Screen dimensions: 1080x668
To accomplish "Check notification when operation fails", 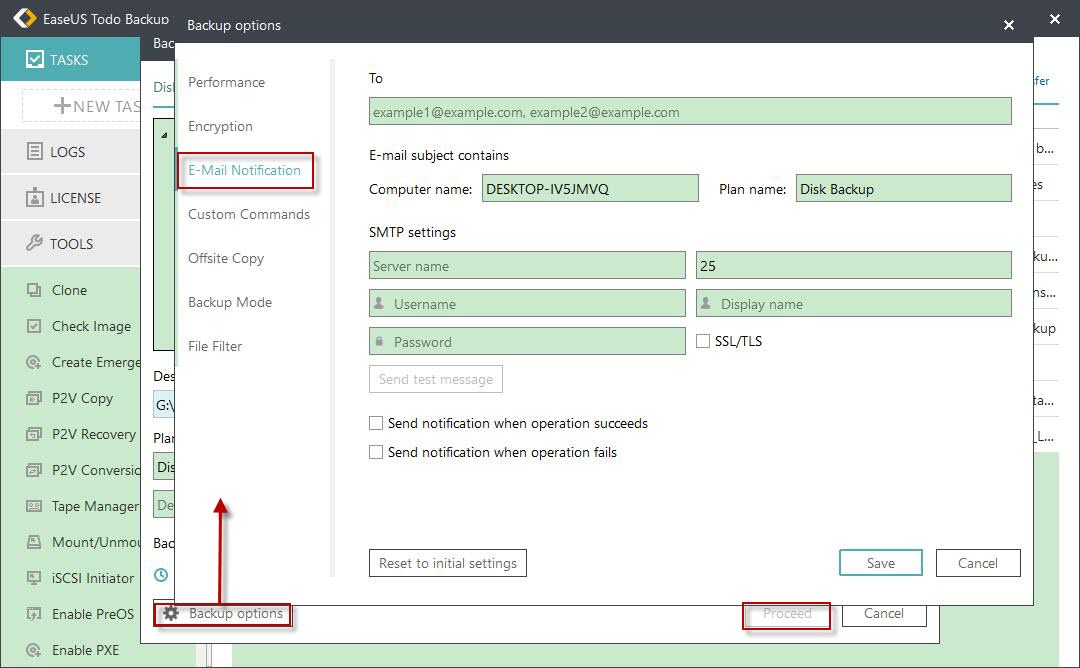I will (x=376, y=452).
